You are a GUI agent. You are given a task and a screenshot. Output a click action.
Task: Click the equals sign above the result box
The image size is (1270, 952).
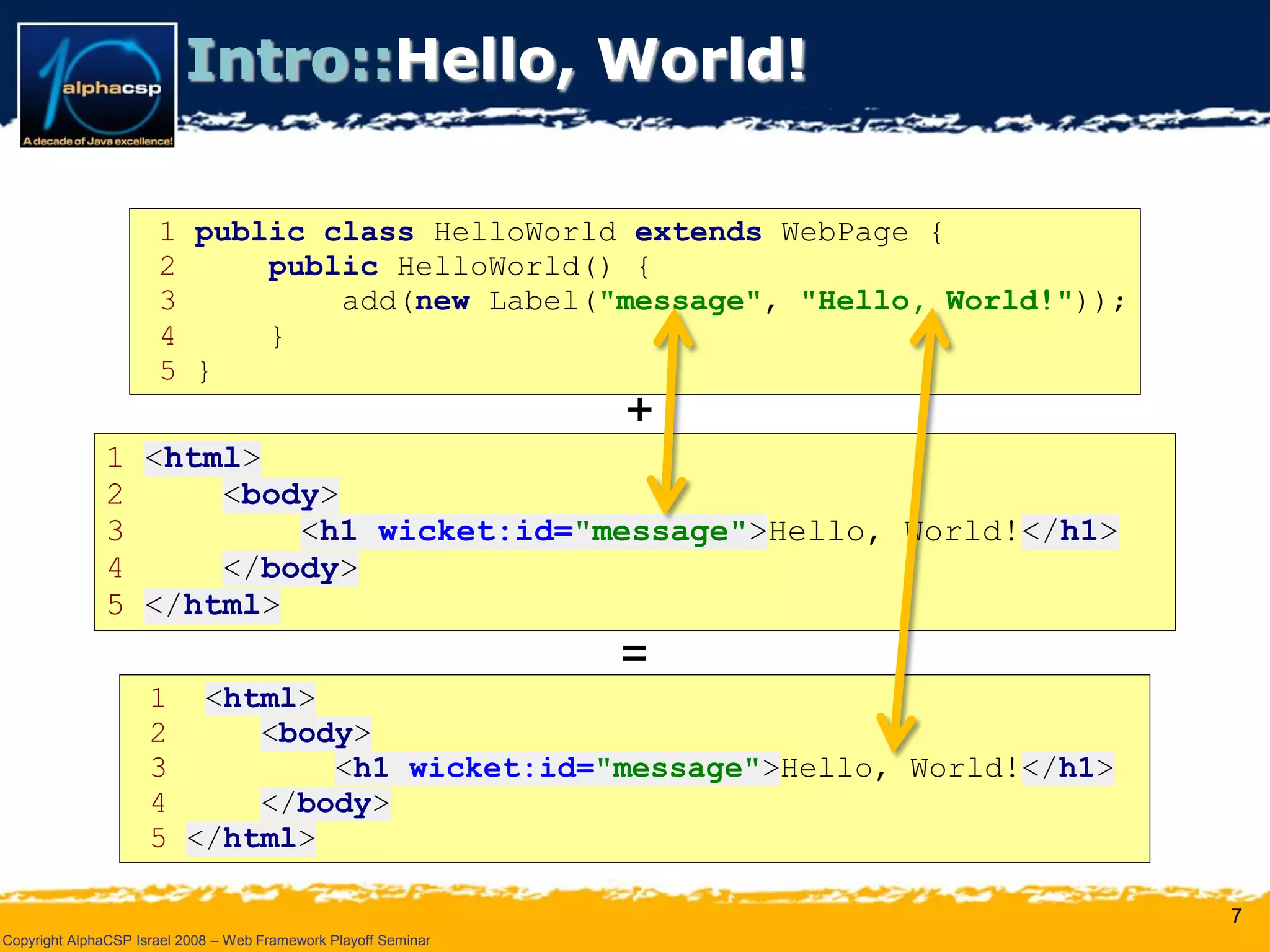pyautogui.click(x=634, y=653)
